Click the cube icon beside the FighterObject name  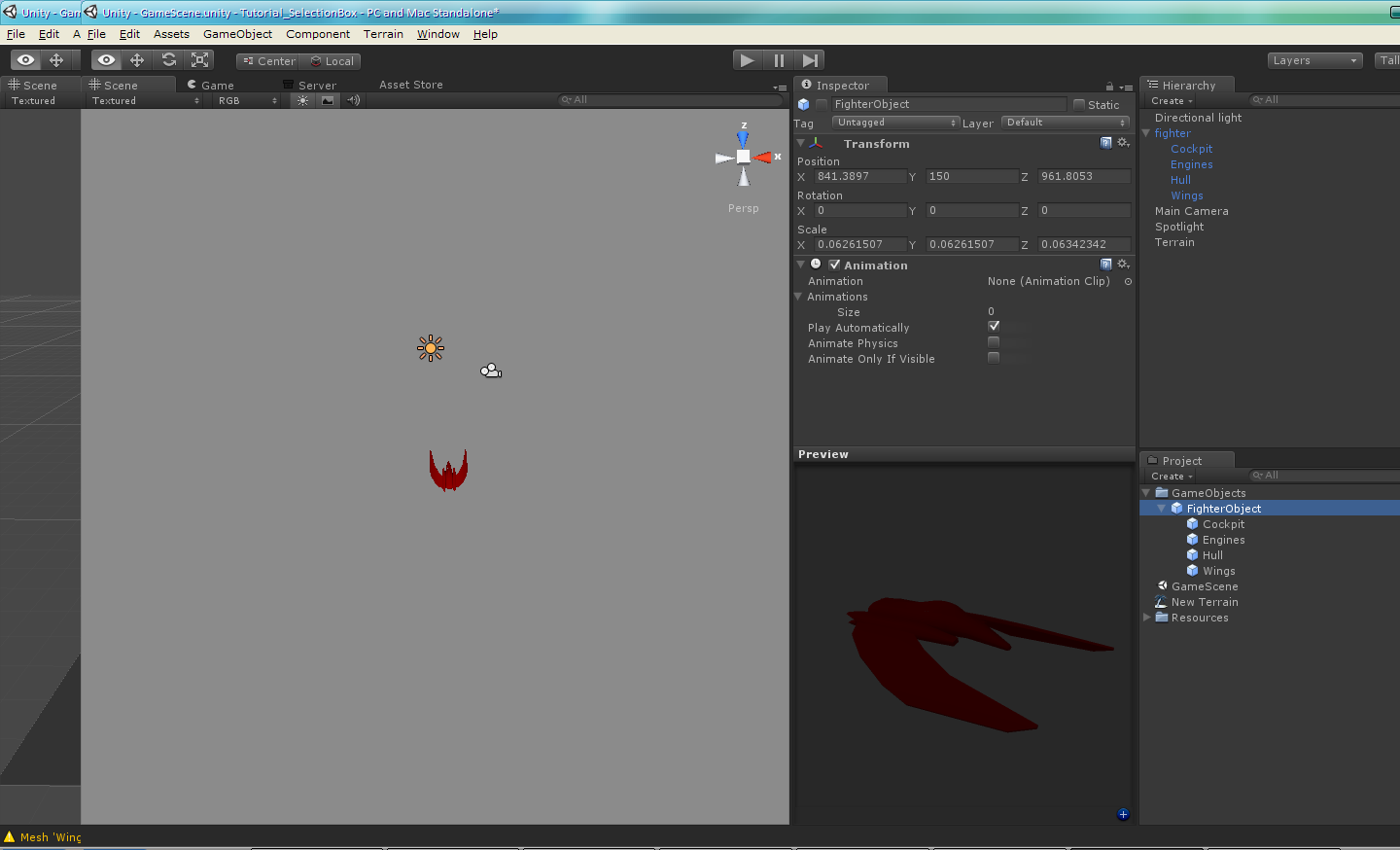pyautogui.click(x=803, y=104)
